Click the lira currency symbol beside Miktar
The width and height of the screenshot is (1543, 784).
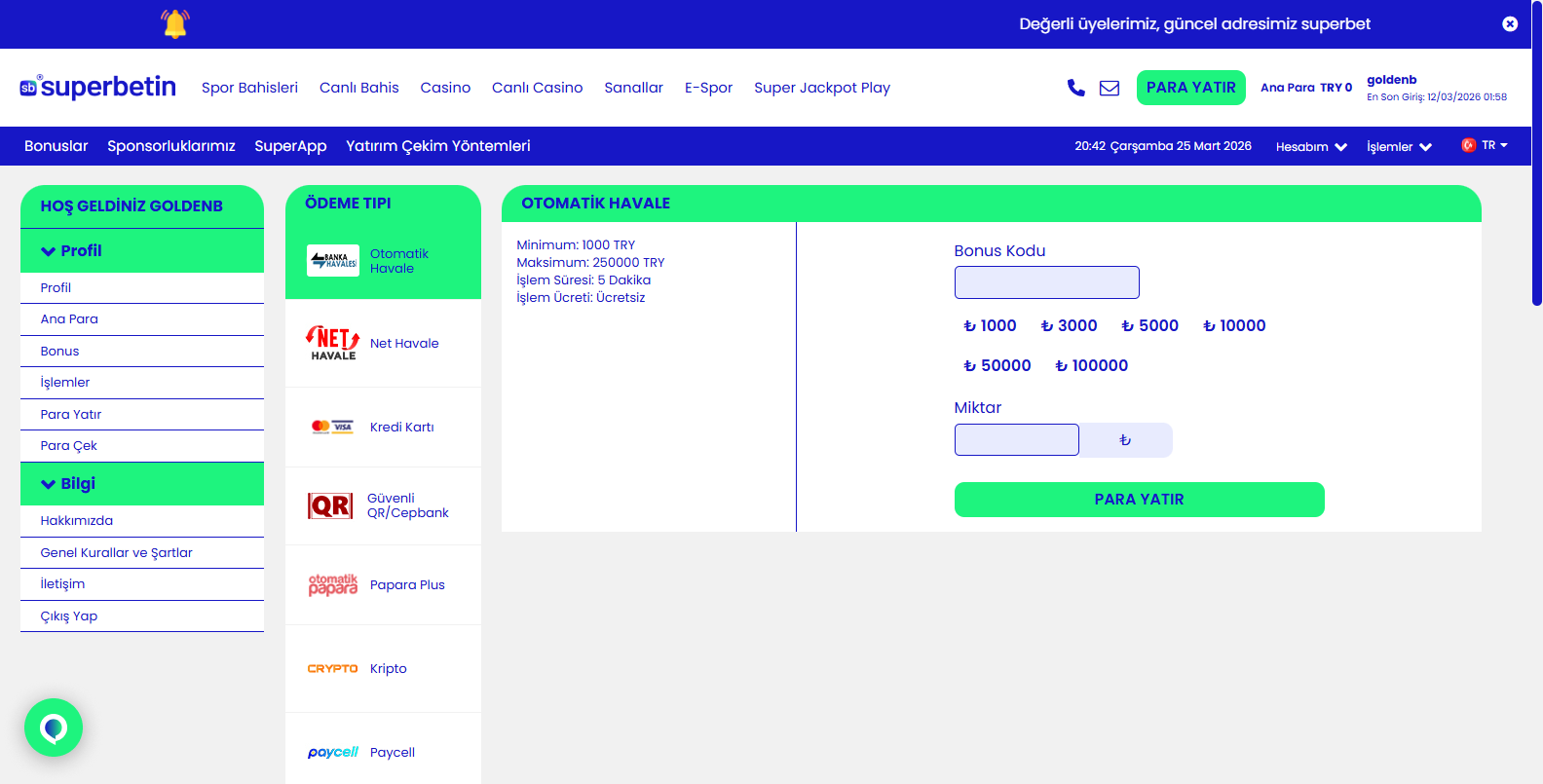point(1125,440)
